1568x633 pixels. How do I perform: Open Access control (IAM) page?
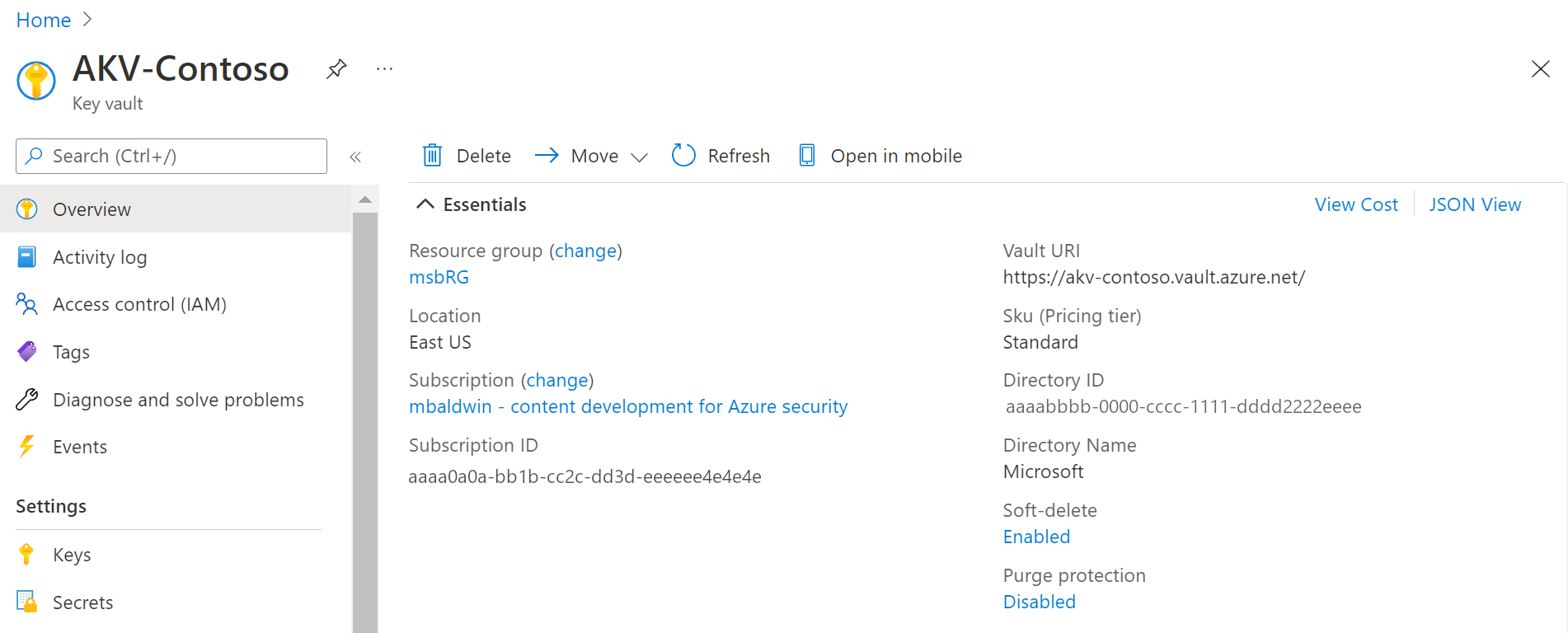click(139, 305)
